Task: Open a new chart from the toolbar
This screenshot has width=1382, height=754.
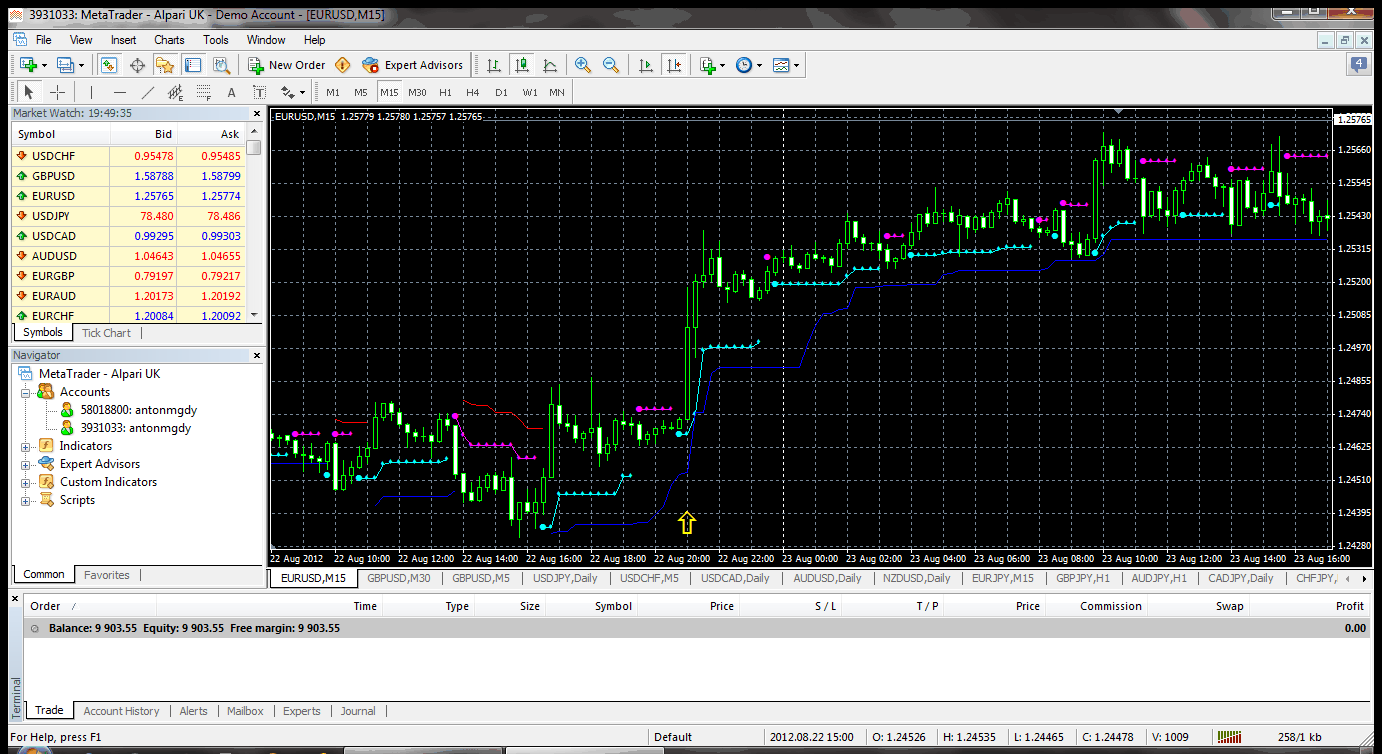Action: point(28,65)
